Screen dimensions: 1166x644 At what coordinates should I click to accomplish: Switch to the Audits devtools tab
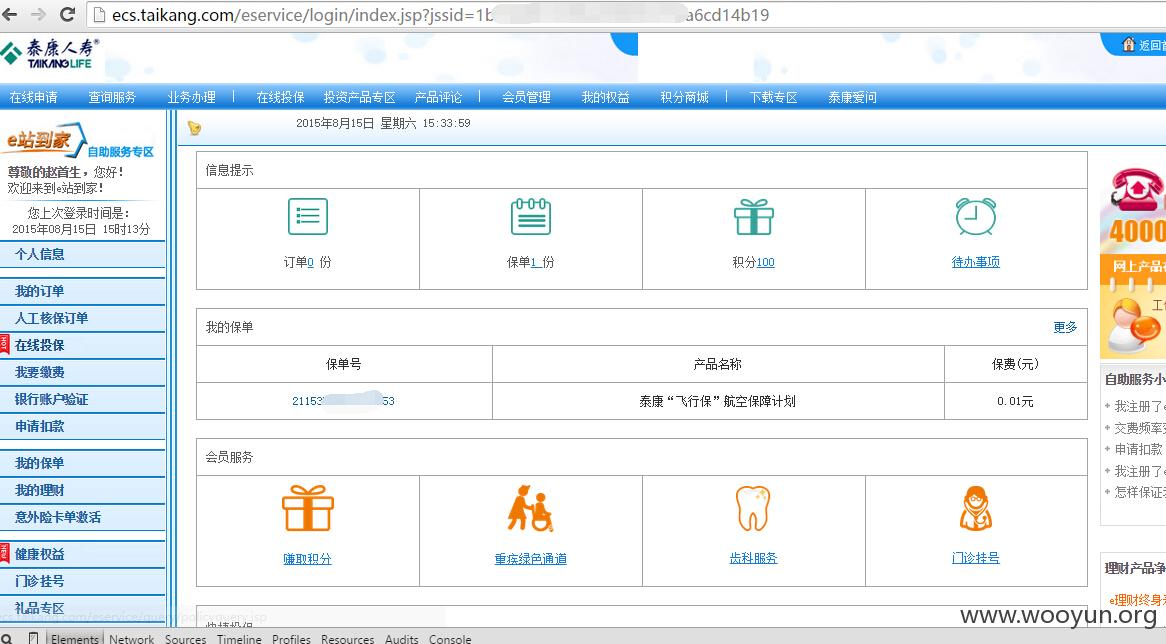pyautogui.click(x=402, y=639)
